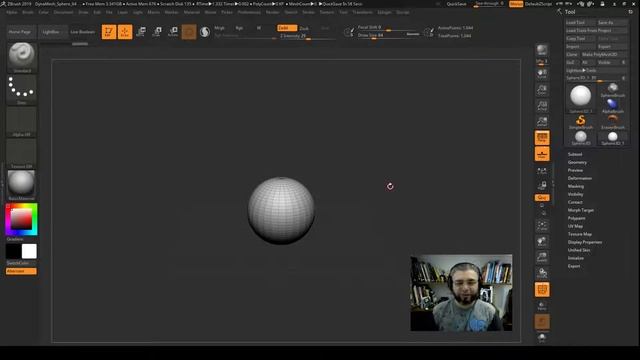The height and width of the screenshot is (360, 640).
Task: Pick a color in the color picker square
Action: pyautogui.click(x=21, y=219)
